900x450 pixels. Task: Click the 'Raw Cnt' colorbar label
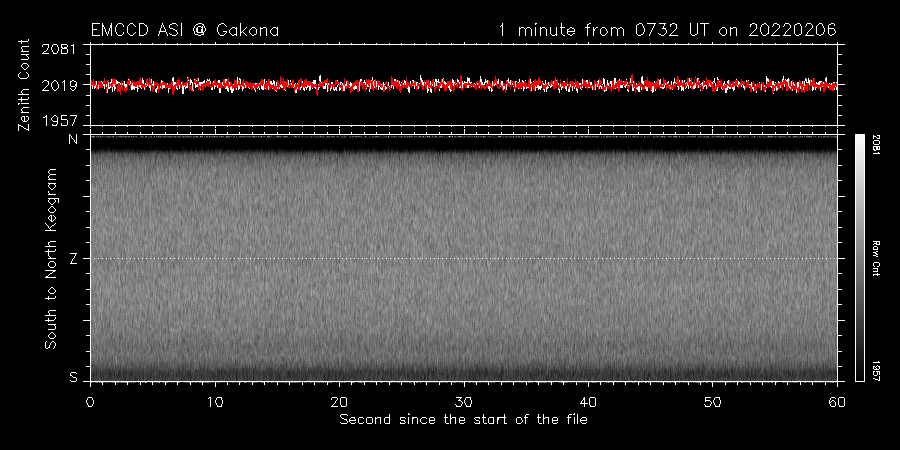pos(876,258)
